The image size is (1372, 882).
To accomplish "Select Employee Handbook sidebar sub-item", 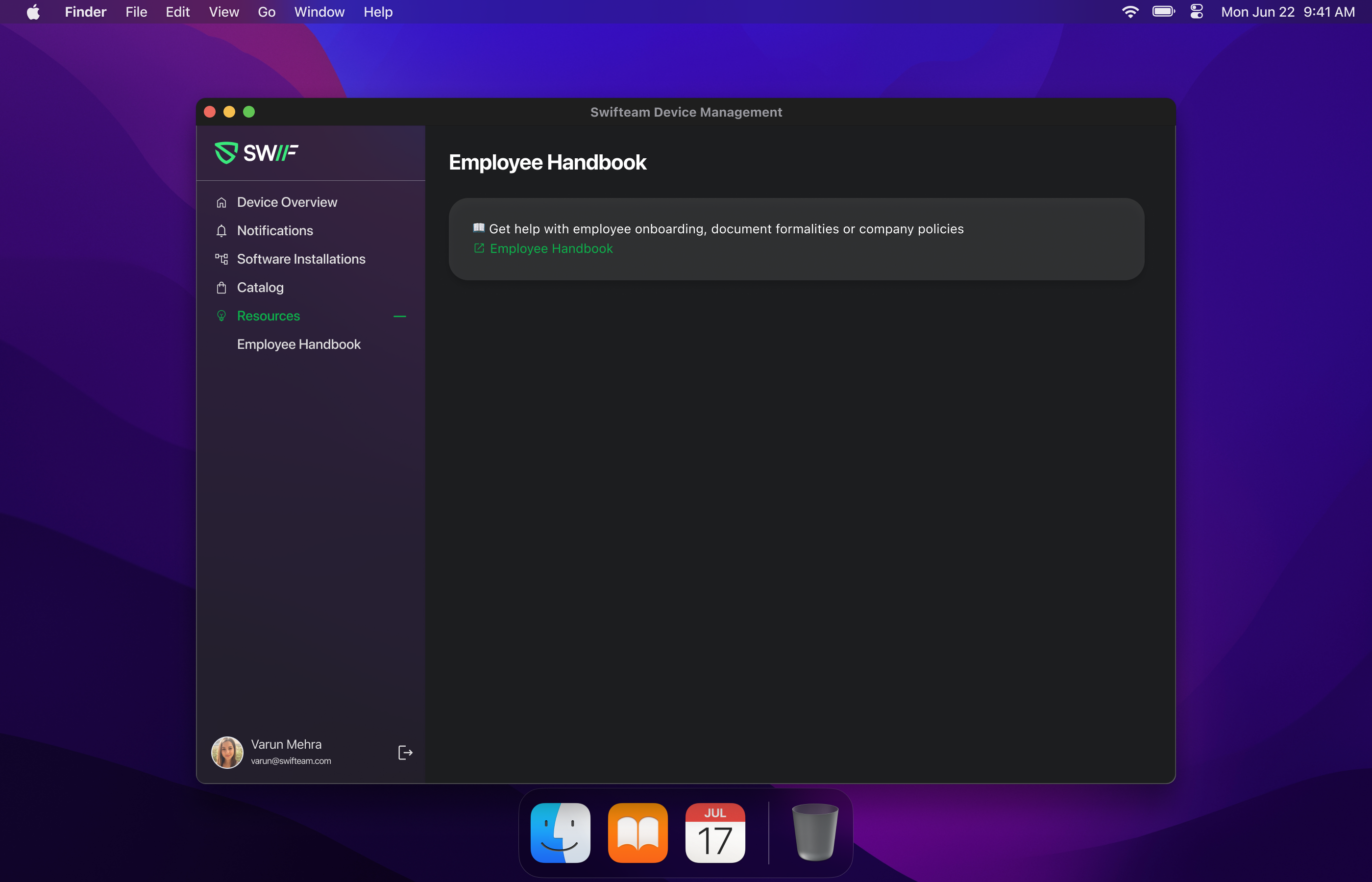I will click(298, 344).
